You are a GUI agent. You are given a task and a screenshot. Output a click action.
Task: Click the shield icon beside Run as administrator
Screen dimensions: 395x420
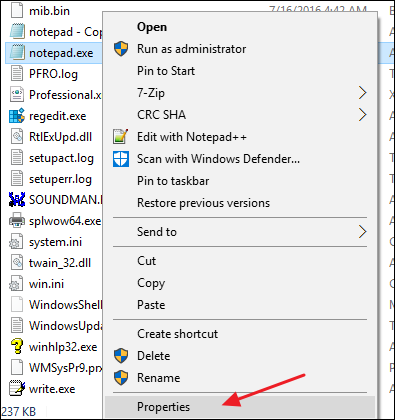121,49
